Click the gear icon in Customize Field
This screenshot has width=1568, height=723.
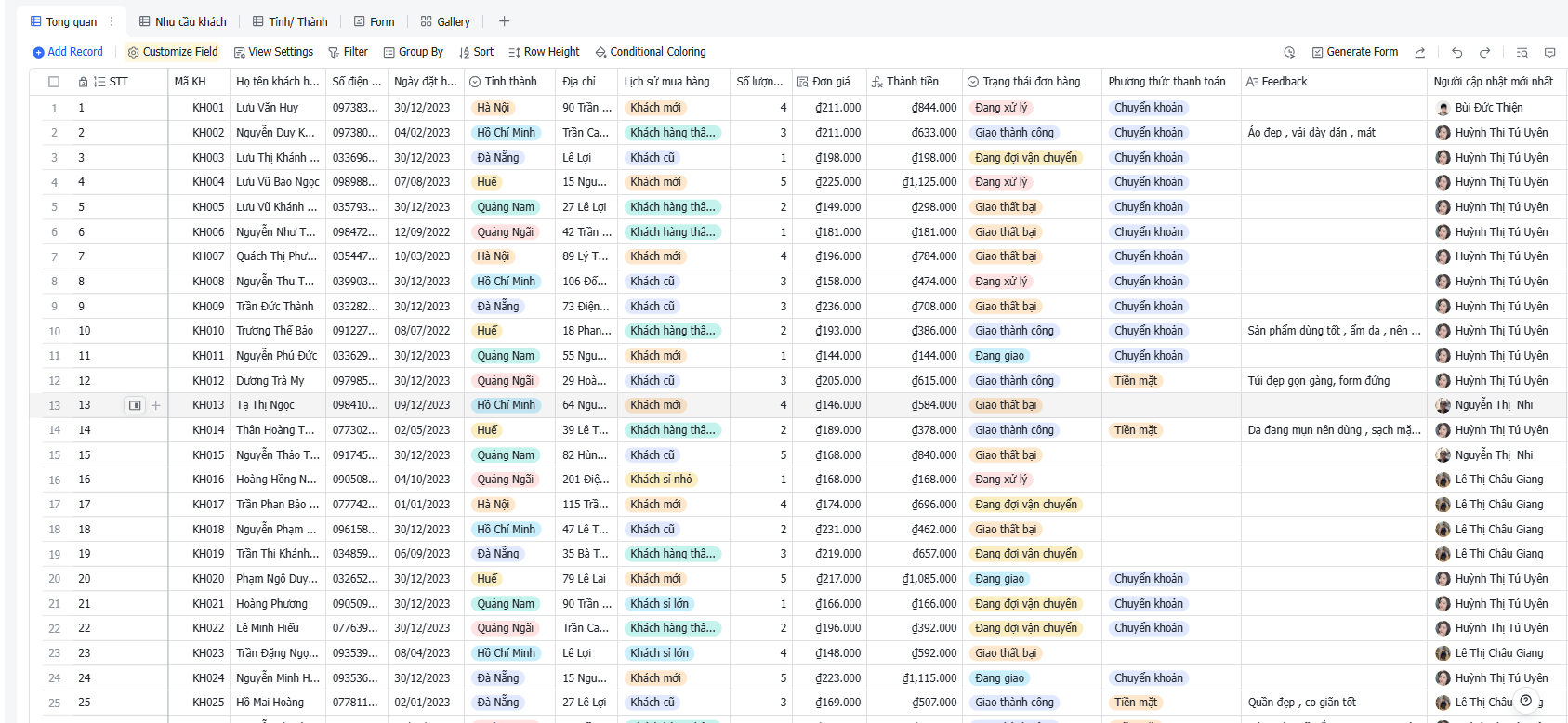133,52
